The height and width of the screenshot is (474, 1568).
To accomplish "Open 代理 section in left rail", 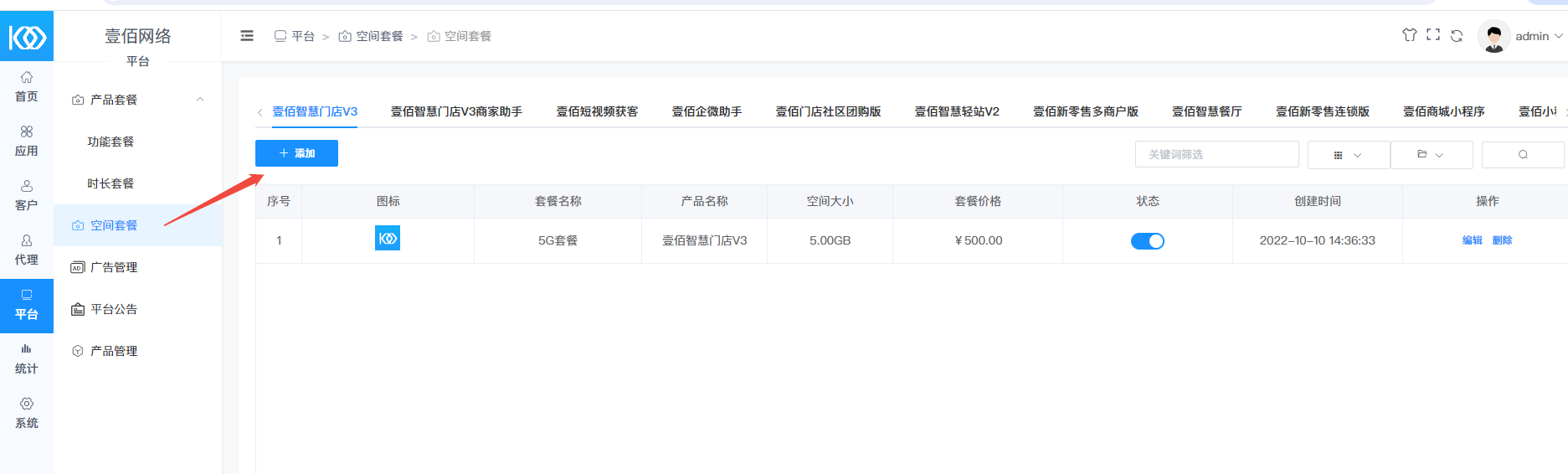I will click(27, 250).
